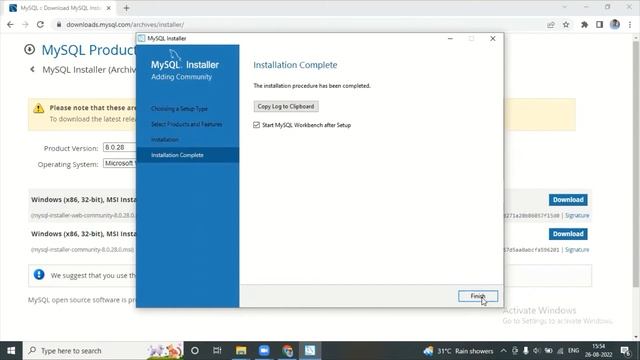The width and height of the screenshot is (640, 360).
Task: Open Zoom from the taskbar
Action: [264, 351]
